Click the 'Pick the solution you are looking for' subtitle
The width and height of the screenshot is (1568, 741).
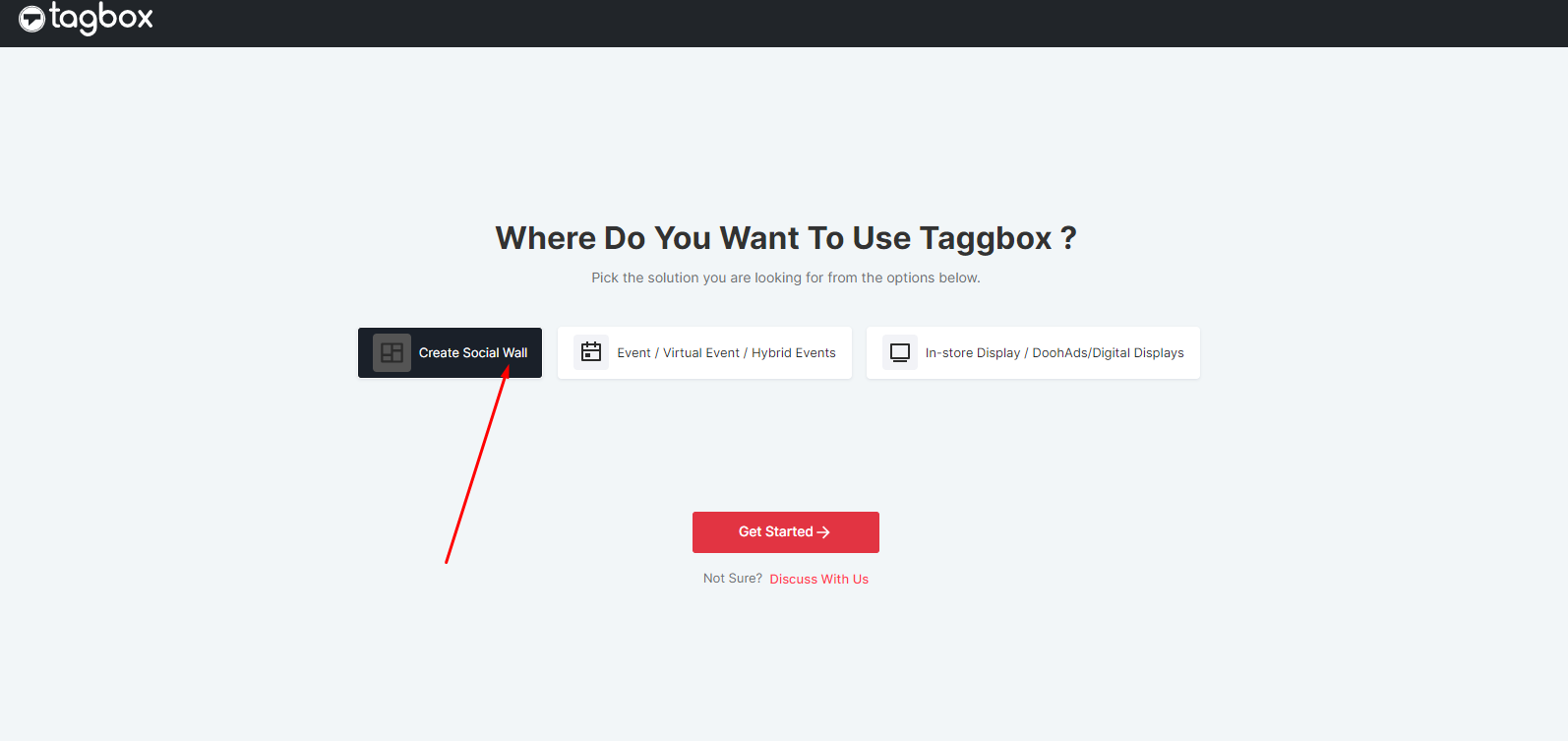point(786,278)
